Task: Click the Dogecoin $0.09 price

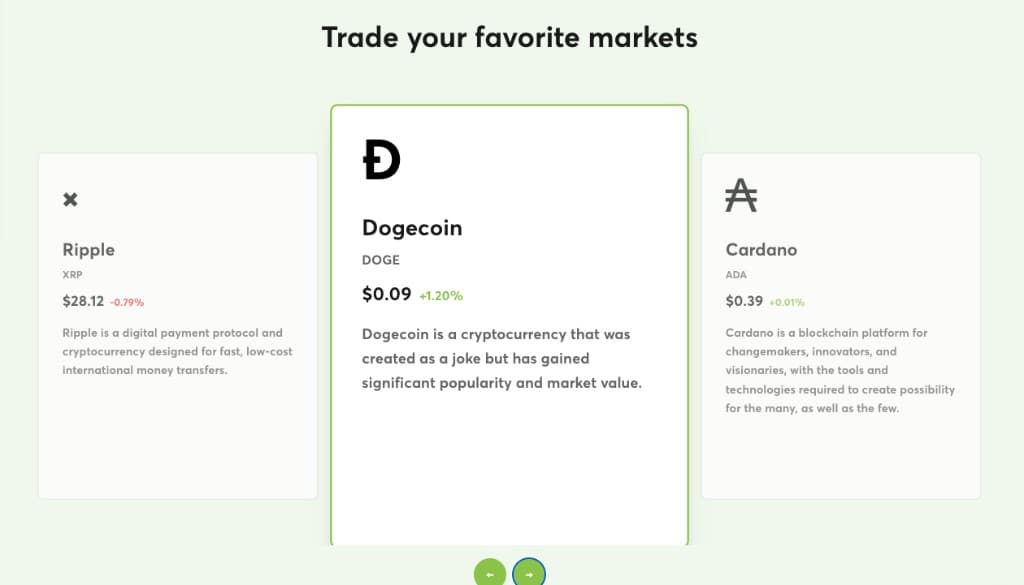Action: pyautogui.click(x=387, y=294)
